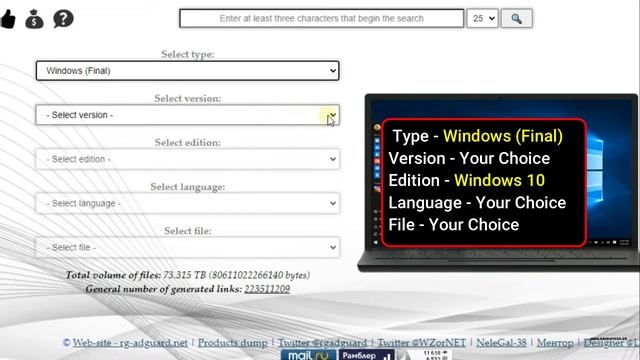
Task: Click the magnifier search button
Action: tap(516, 18)
